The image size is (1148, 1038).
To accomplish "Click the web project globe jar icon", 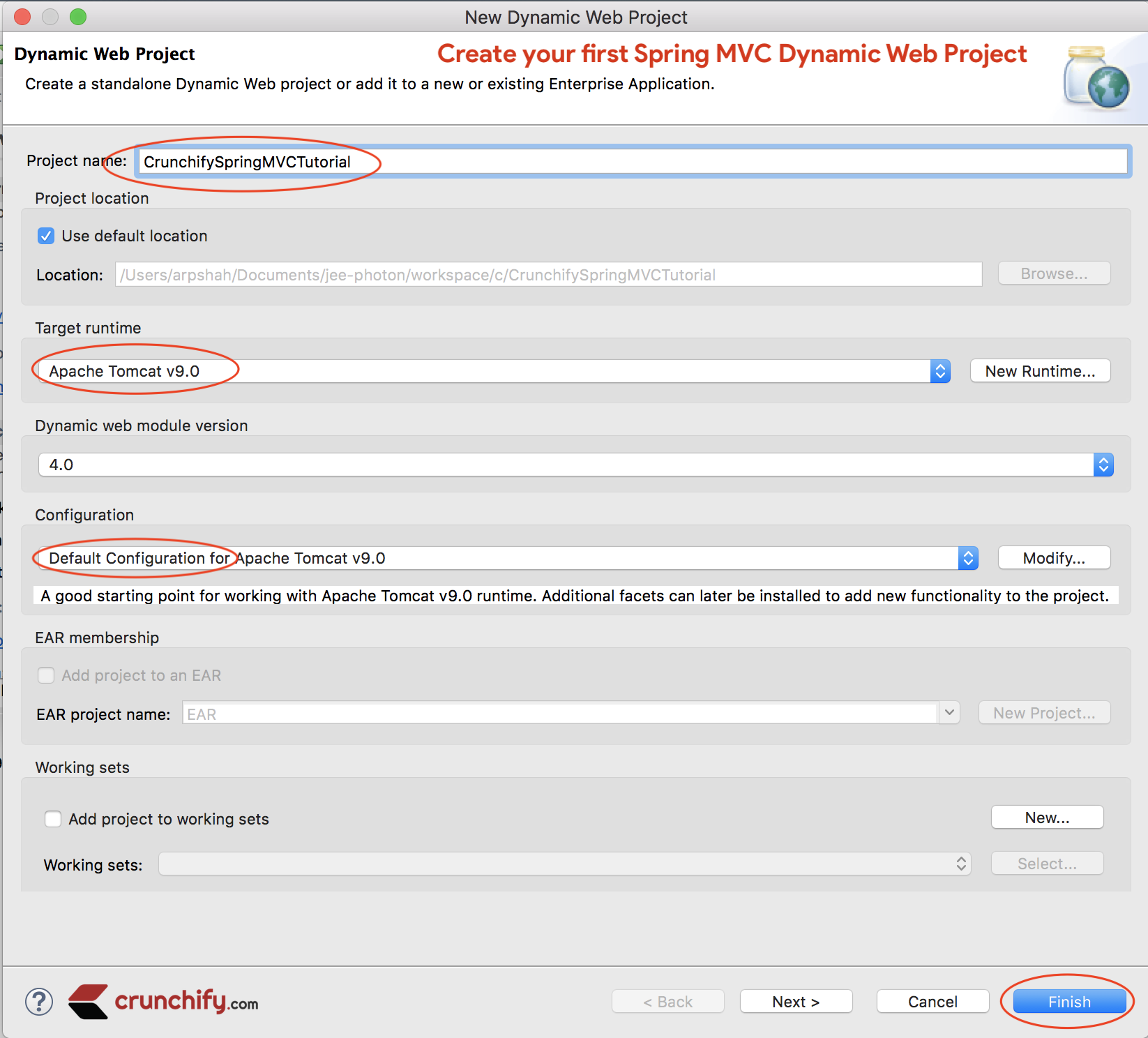I will (1096, 77).
